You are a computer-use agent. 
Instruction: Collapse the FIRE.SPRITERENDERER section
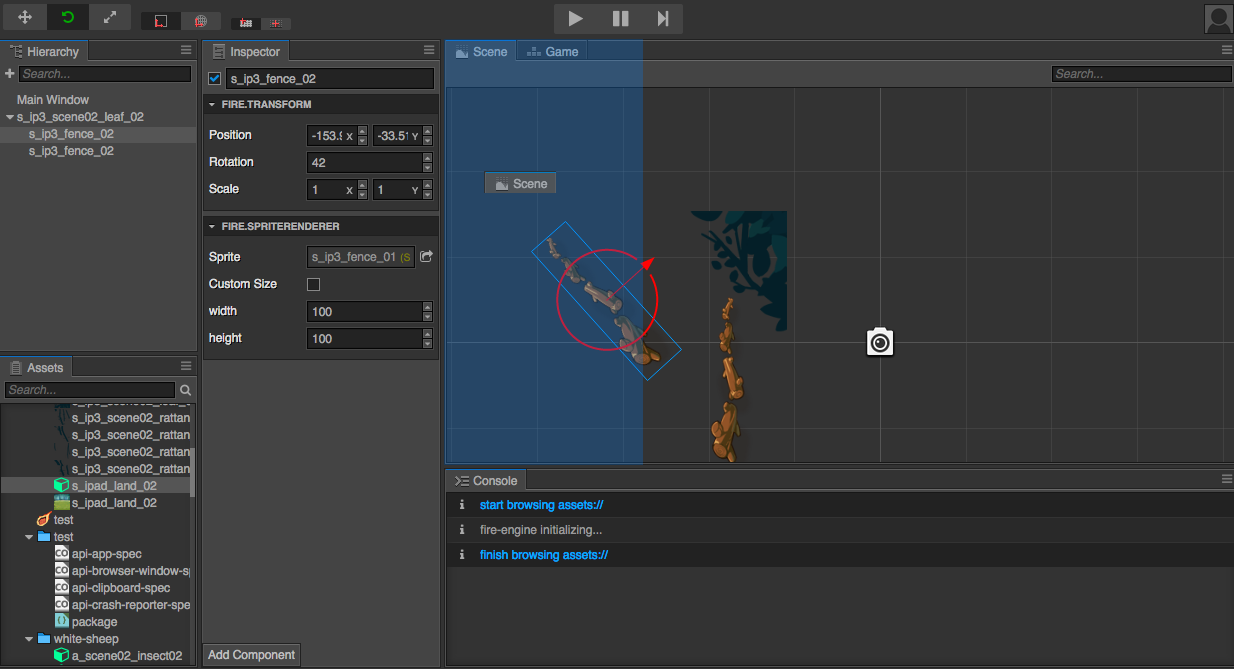(x=212, y=227)
